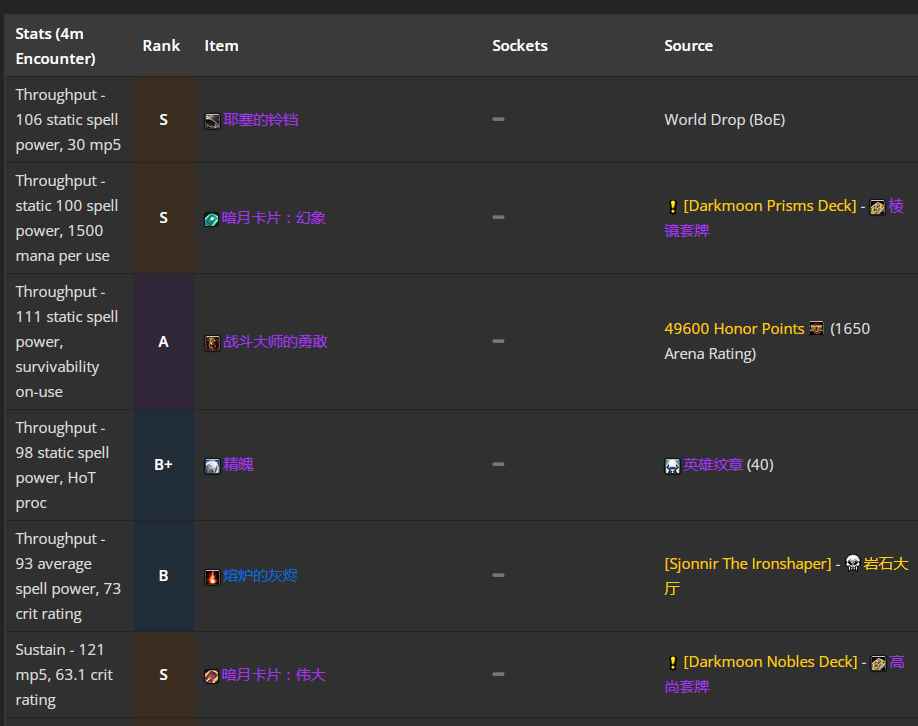Sort by the Source column header

coord(688,46)
